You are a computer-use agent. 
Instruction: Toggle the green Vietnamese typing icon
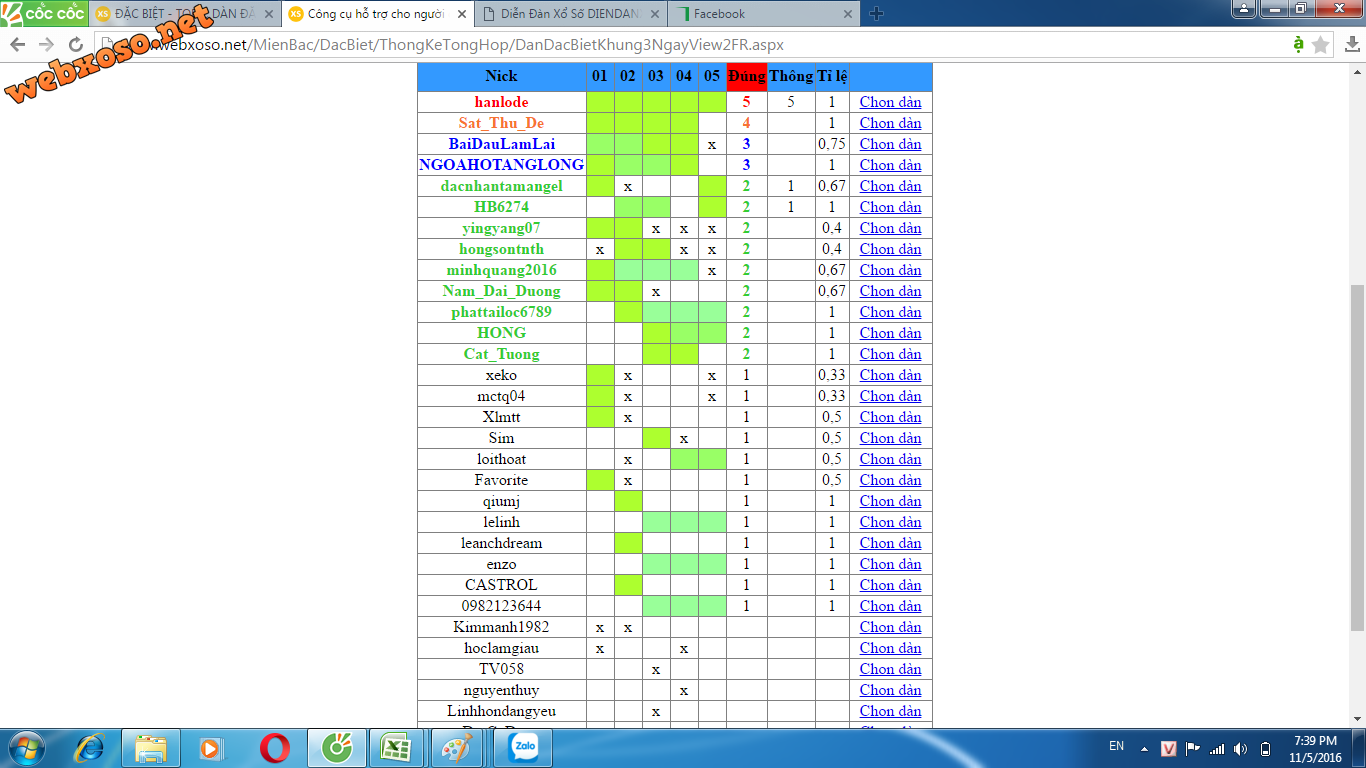[1298, 44]
